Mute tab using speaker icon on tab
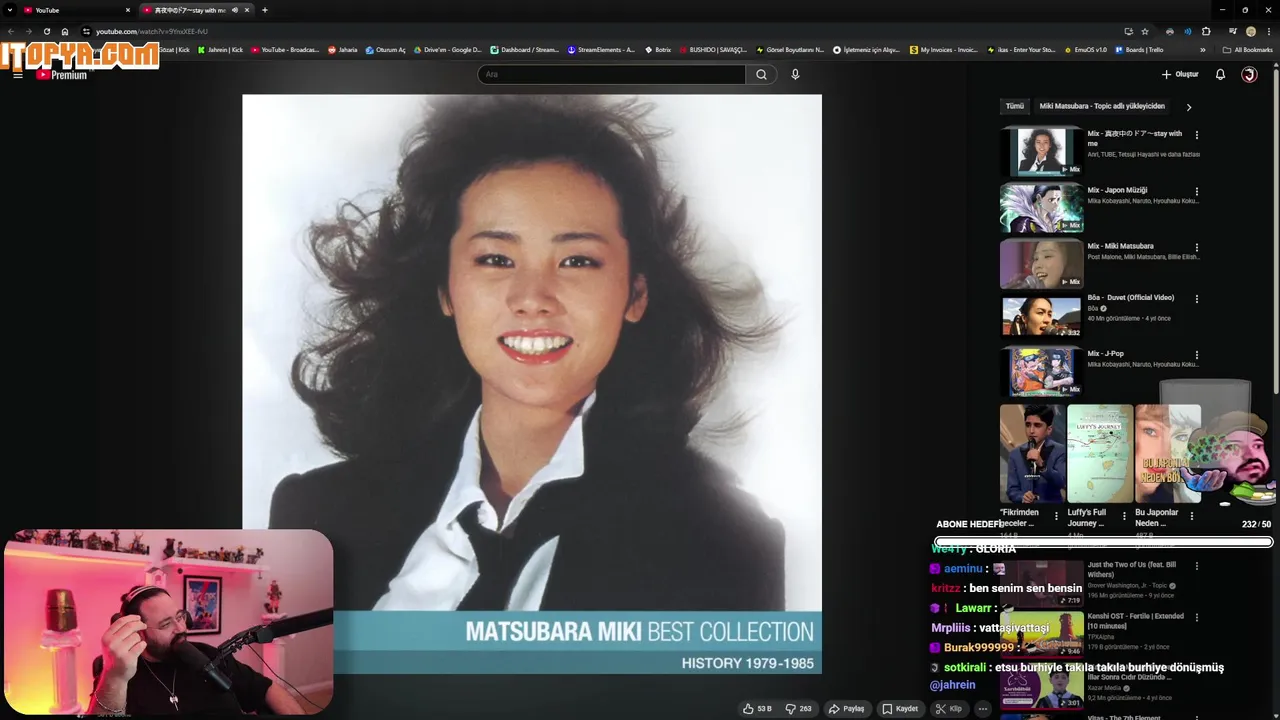 click(235, 10)
